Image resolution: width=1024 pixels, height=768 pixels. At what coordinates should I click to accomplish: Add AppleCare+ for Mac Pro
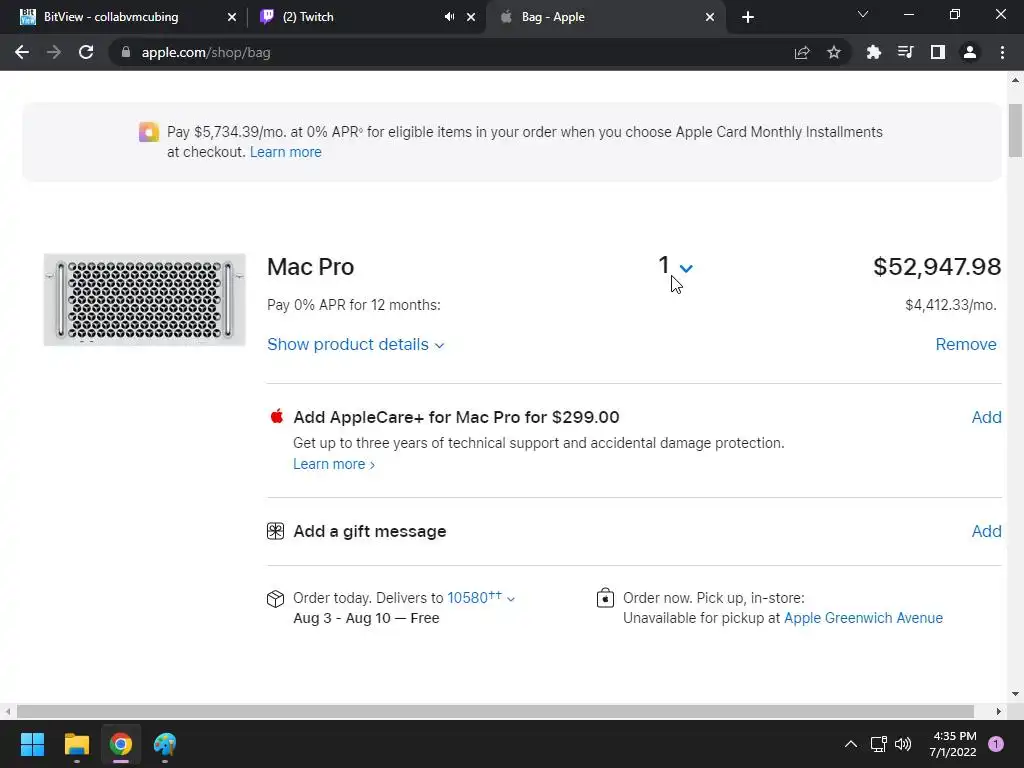click(986, 417)
